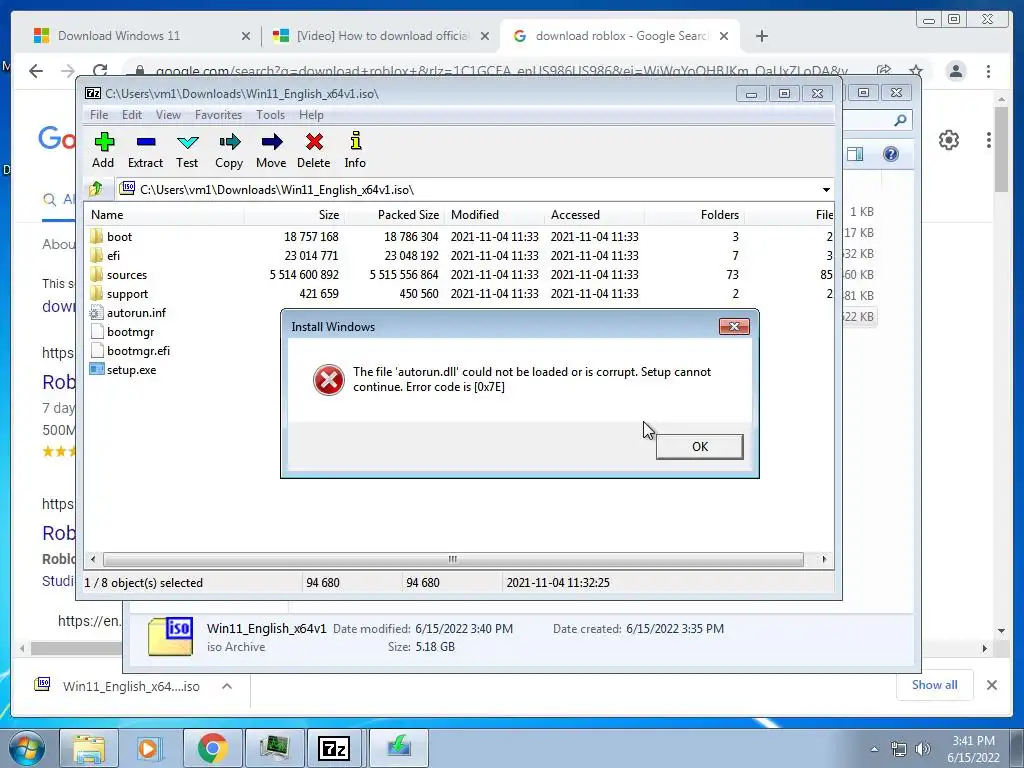
Task: Go up one folder level in 7-Zip
Action: 96,189
